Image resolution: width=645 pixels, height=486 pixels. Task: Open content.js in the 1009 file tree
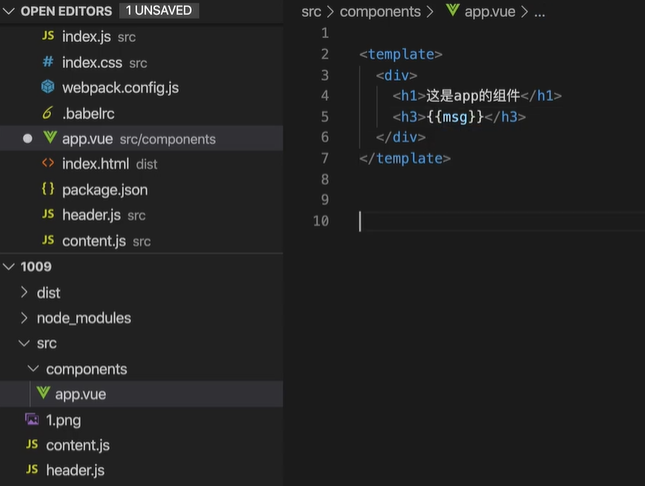[78, 445]
